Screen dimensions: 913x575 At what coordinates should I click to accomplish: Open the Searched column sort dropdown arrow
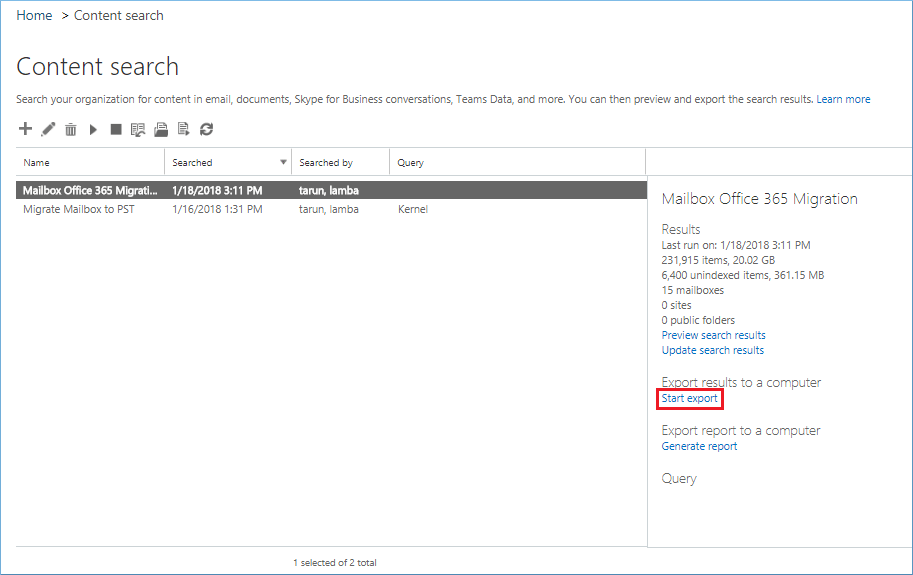point(283,162)
